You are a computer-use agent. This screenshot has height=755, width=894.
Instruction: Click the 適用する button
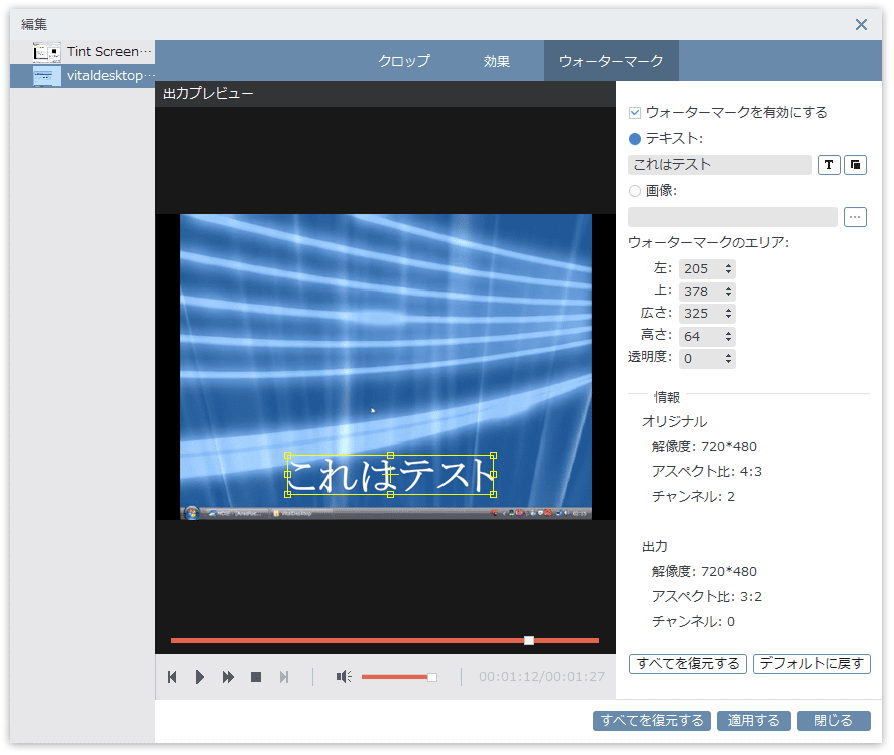[753, 721]
